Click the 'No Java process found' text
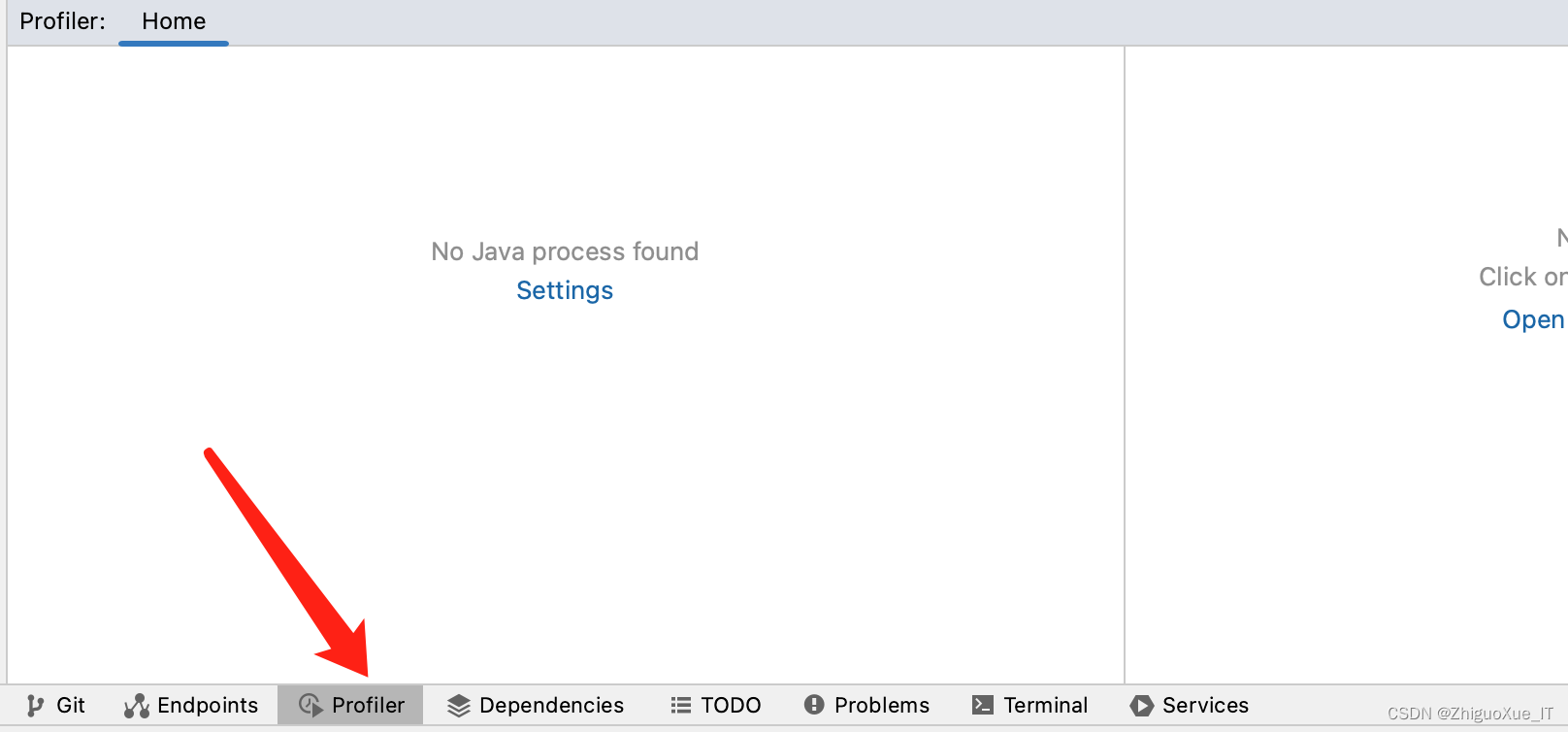Viewport: 1568px width, 732px height. [565, 251]
